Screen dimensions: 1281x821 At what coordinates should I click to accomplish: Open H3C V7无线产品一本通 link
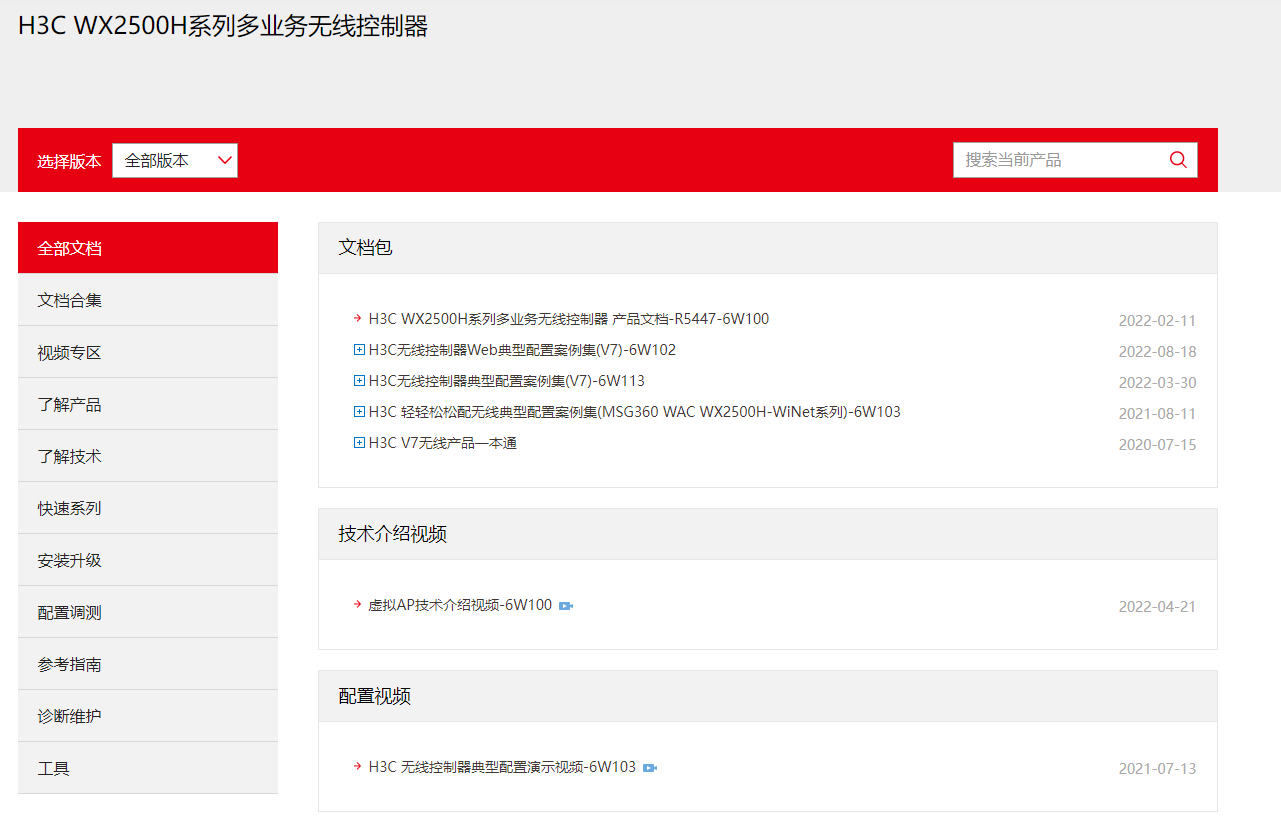pos(443,443)
